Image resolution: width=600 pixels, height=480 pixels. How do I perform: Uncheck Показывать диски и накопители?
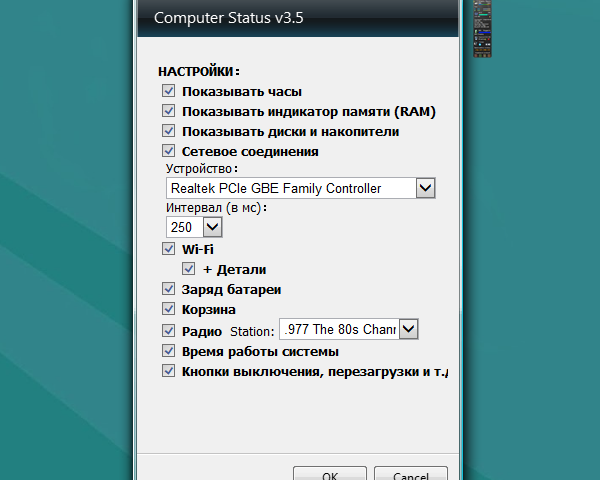click(x=168, y=131)
